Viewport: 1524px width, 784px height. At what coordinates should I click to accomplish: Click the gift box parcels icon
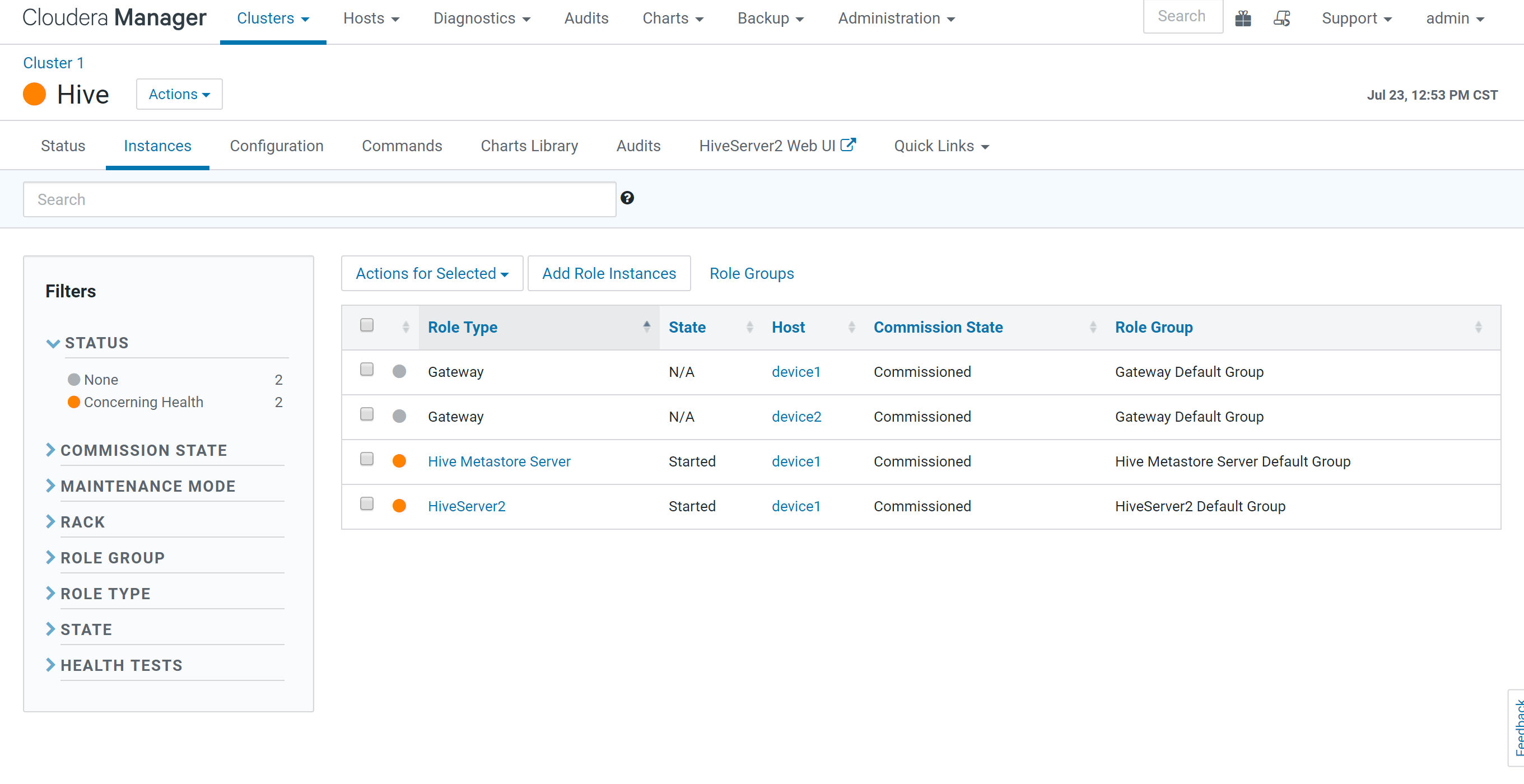1242,18
